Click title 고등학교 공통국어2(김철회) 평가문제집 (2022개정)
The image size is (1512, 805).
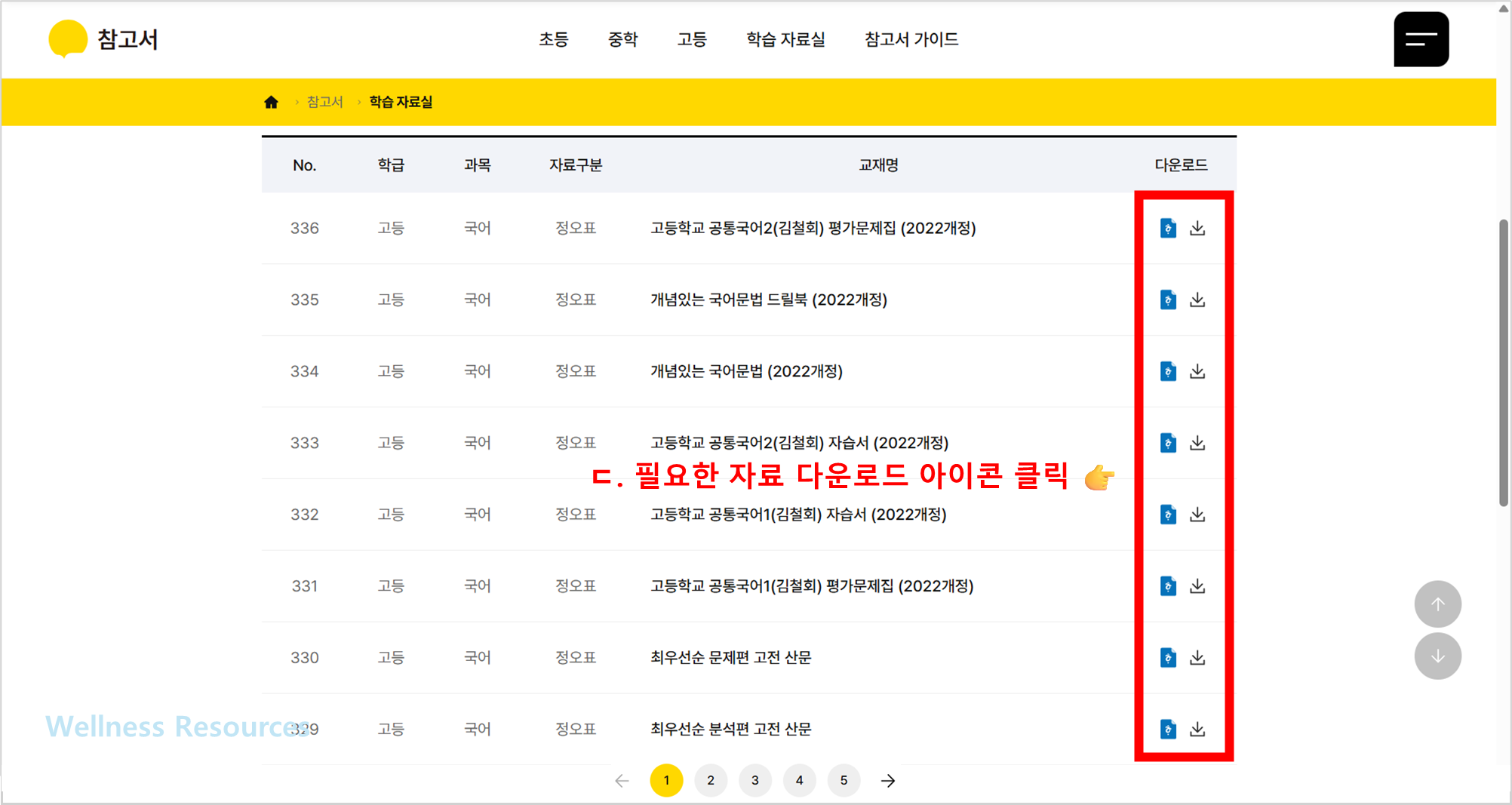tap(813, 228)
